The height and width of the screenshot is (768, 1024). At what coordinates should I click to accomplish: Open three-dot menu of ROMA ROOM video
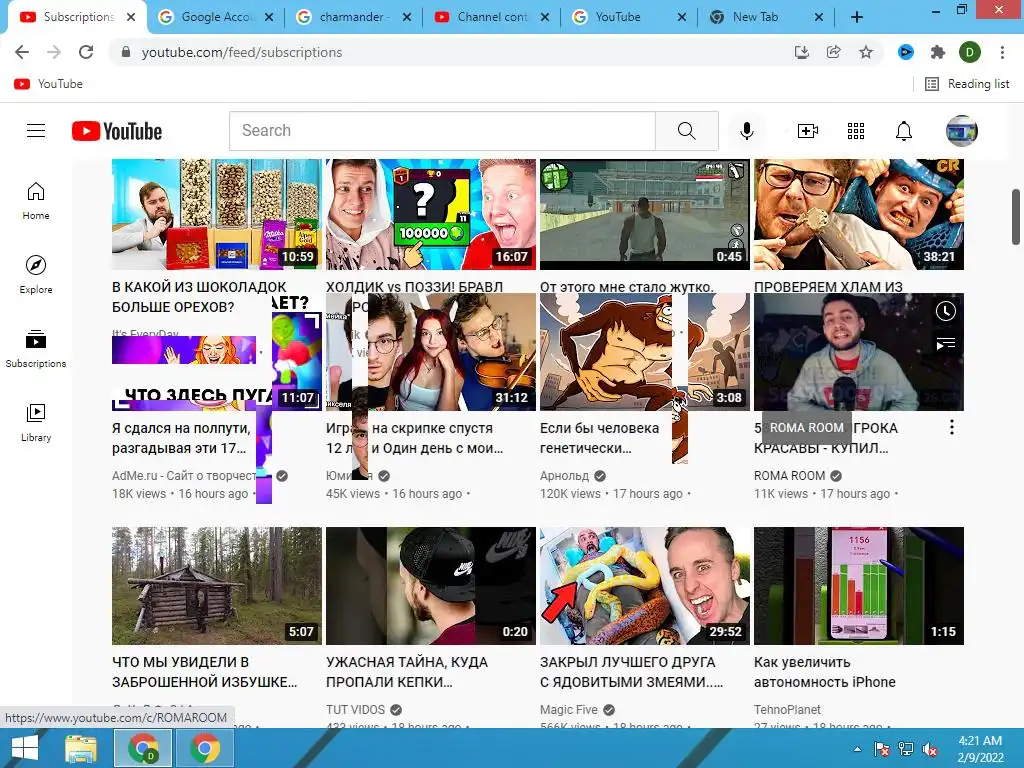pyautogui.click(x=952, y=427)
